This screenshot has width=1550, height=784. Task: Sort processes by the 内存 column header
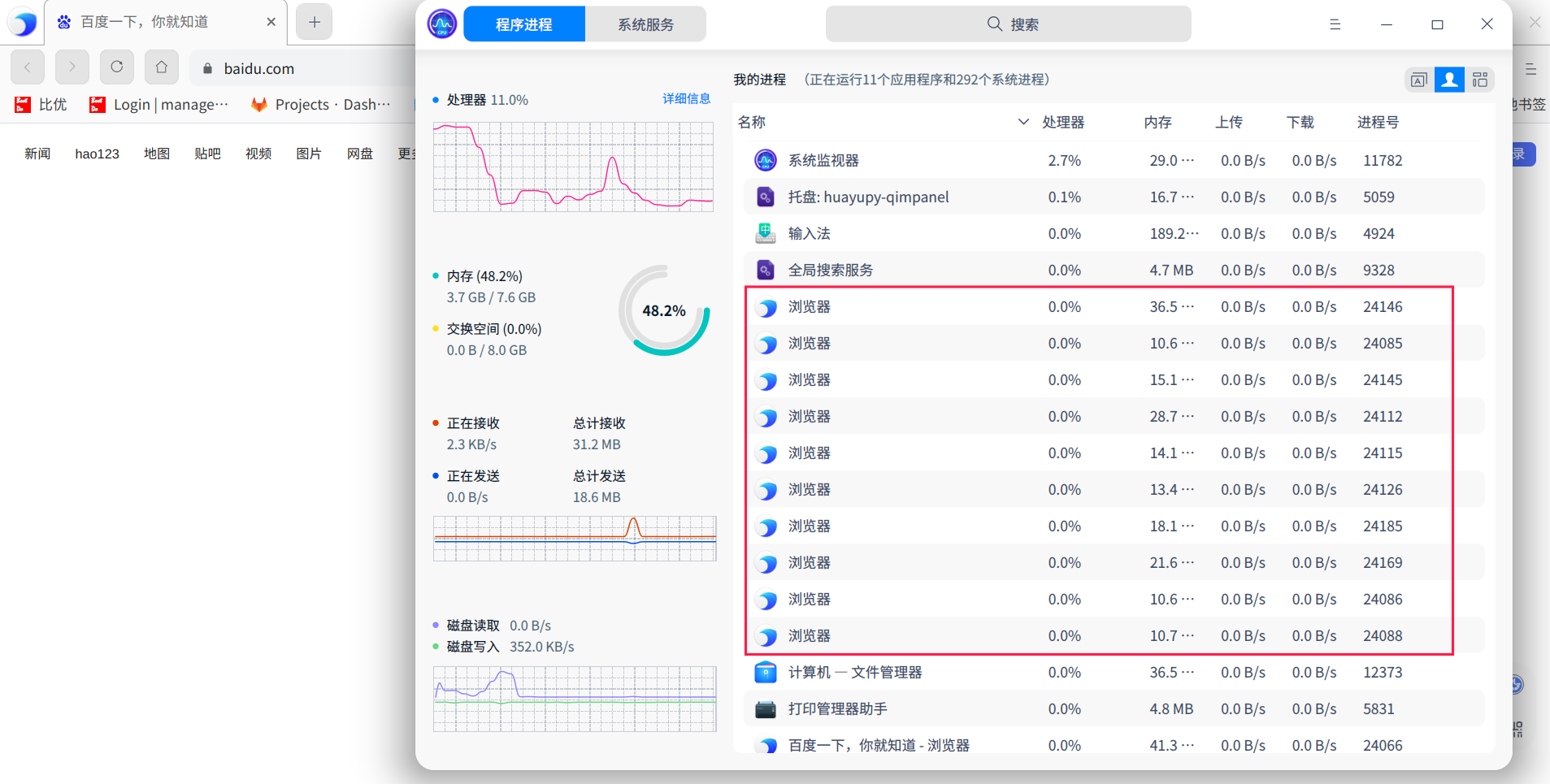[1157, 122]
